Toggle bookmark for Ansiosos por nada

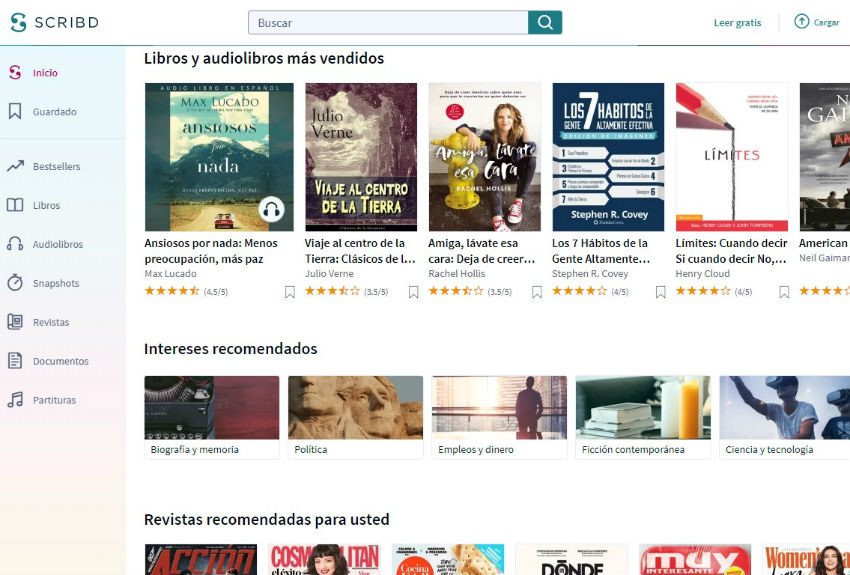click(290, 292)
